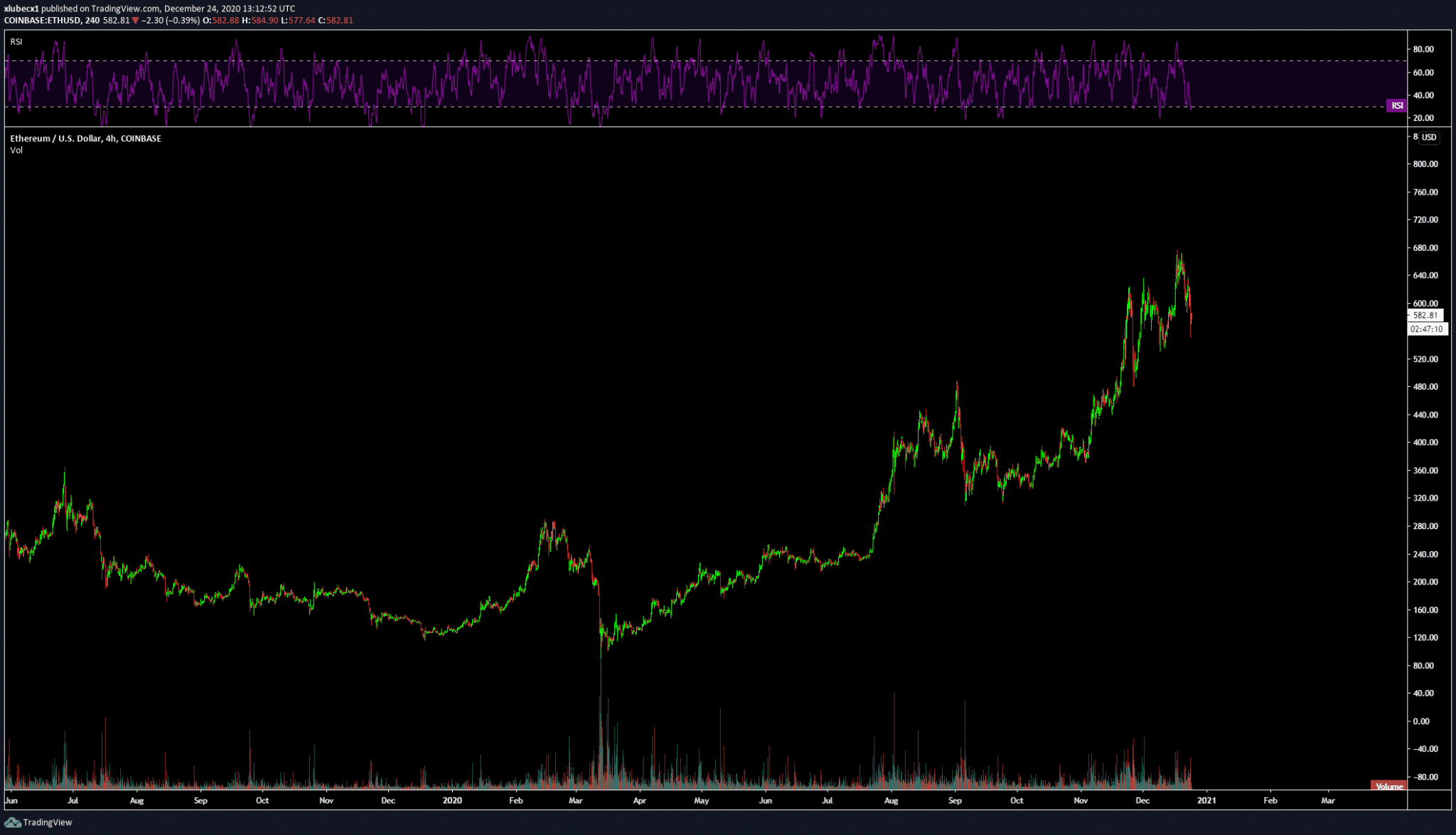The height and width of the screenshot is (835, 1456).
Task: Click the 800.00 price scale label
Action: tap(1425, 164)
